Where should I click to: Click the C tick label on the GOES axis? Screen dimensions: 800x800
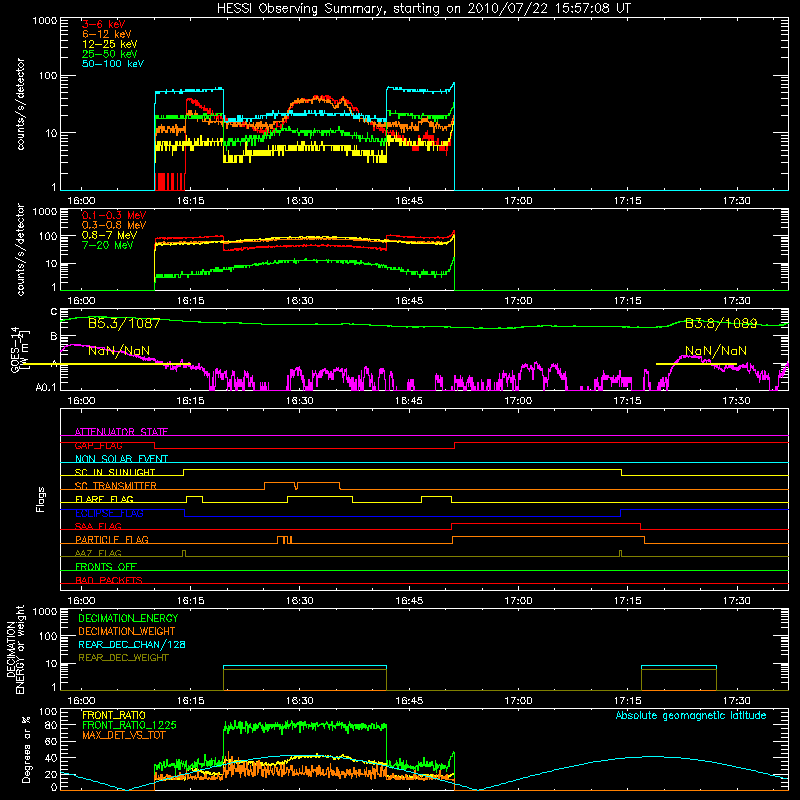click(54, 312)
